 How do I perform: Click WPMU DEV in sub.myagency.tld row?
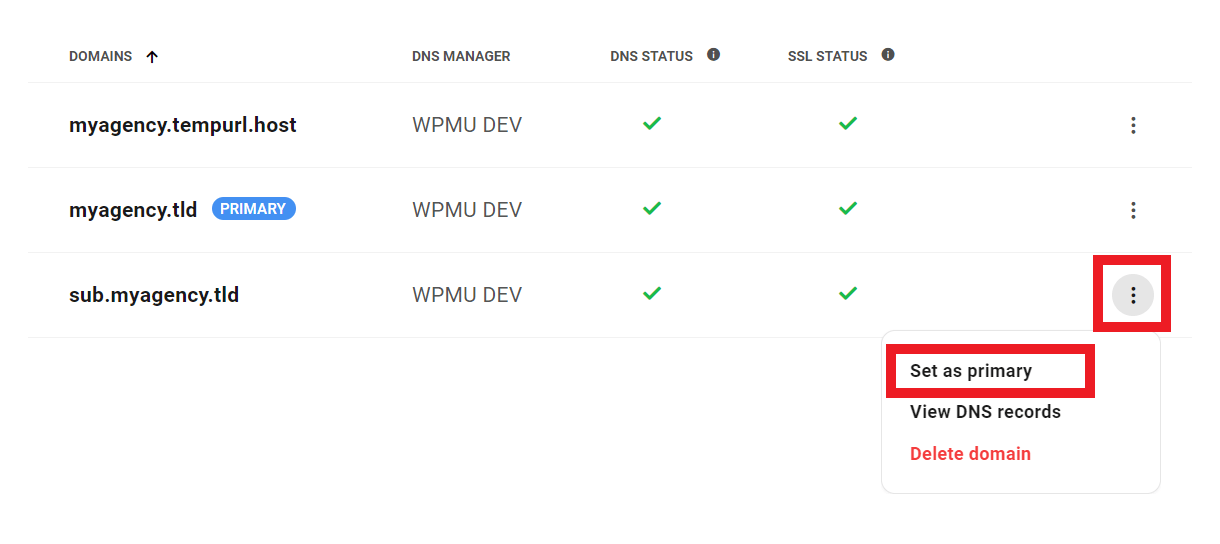(467, 295)
